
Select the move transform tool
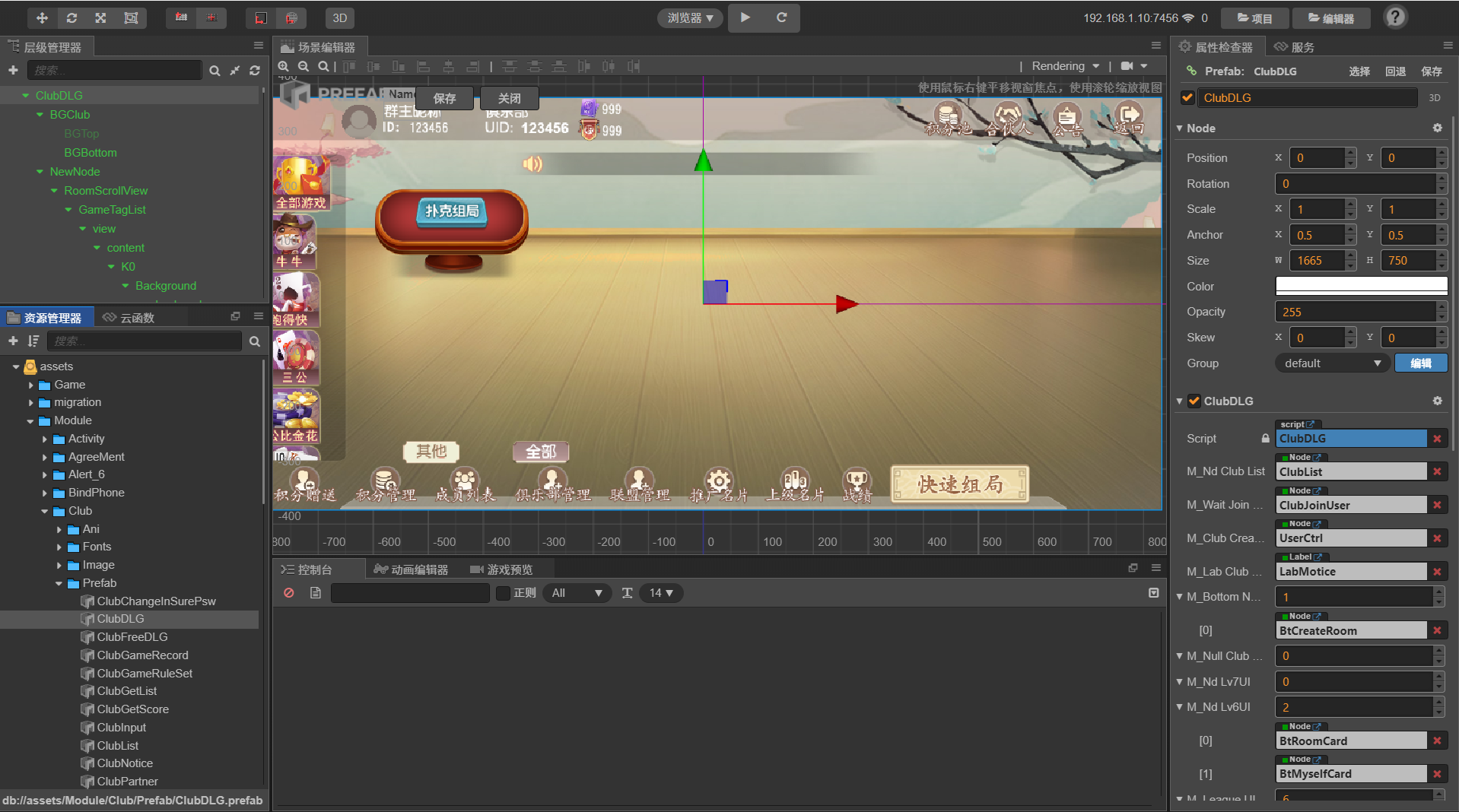click(43, 17)
